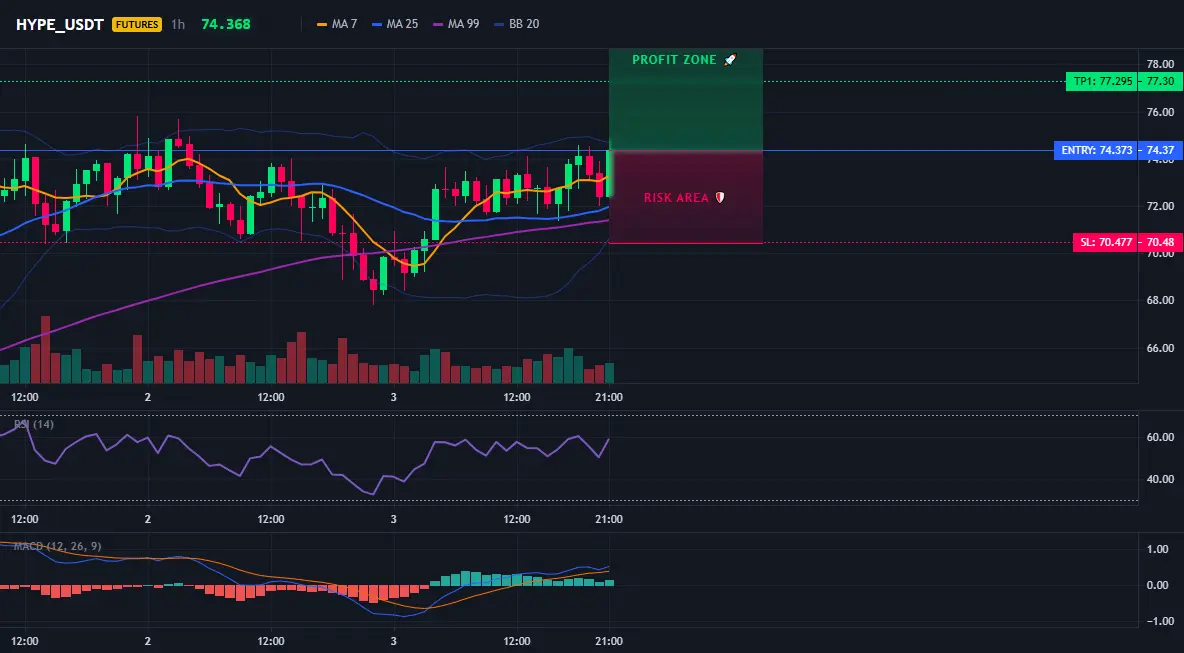Click the 66.00 price axis value

point(1160,348)
